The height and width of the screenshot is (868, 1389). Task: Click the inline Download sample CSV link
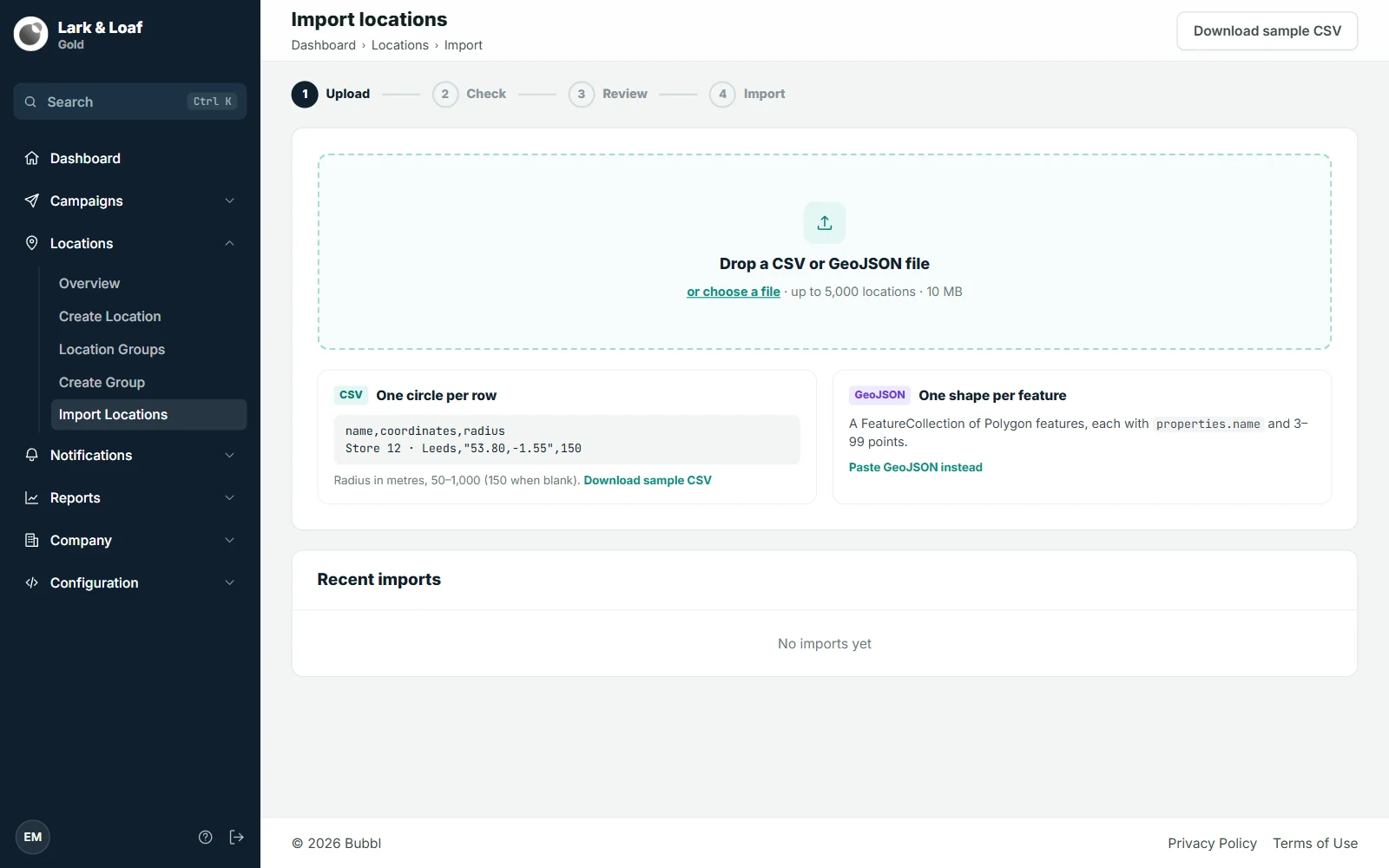click(x=648, y=480)
